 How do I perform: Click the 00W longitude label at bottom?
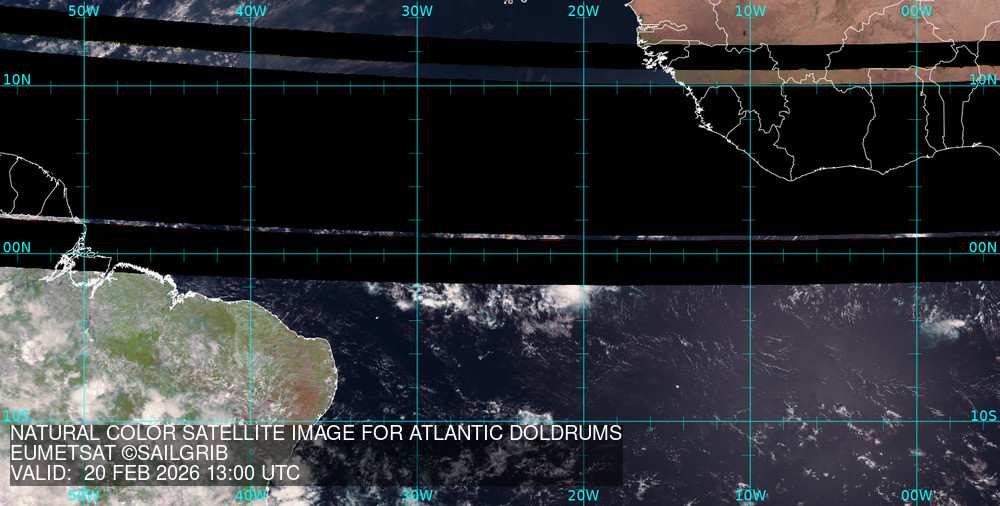[x=916, y=496]
